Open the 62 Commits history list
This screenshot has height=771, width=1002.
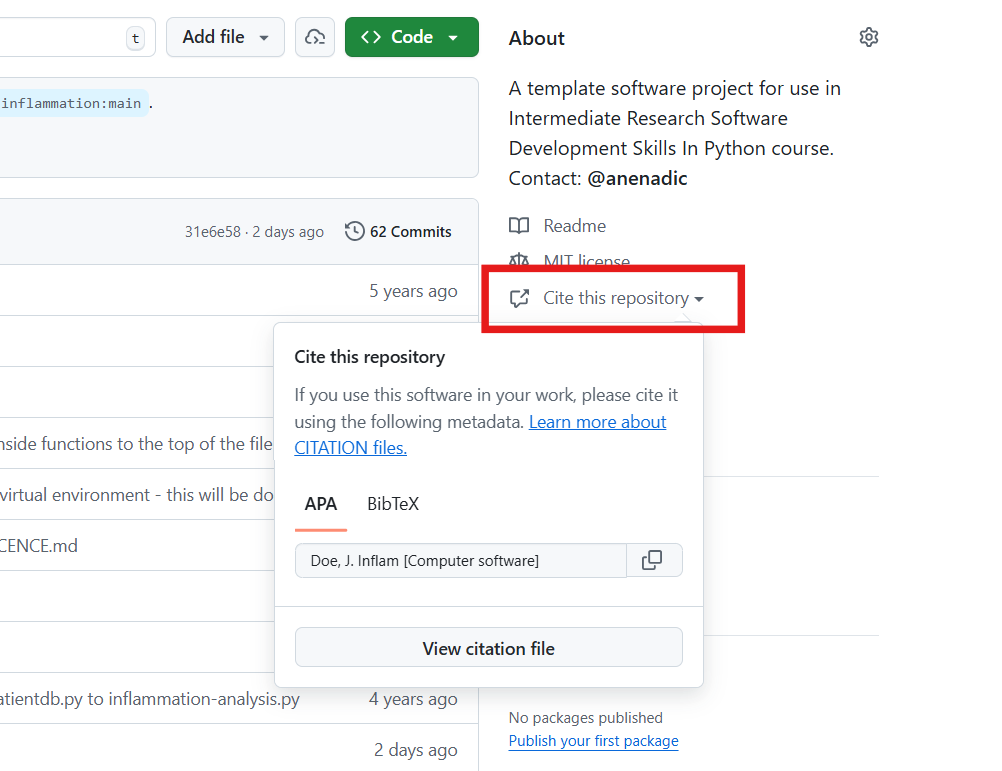pyautogui.click(x=409, y=230)
